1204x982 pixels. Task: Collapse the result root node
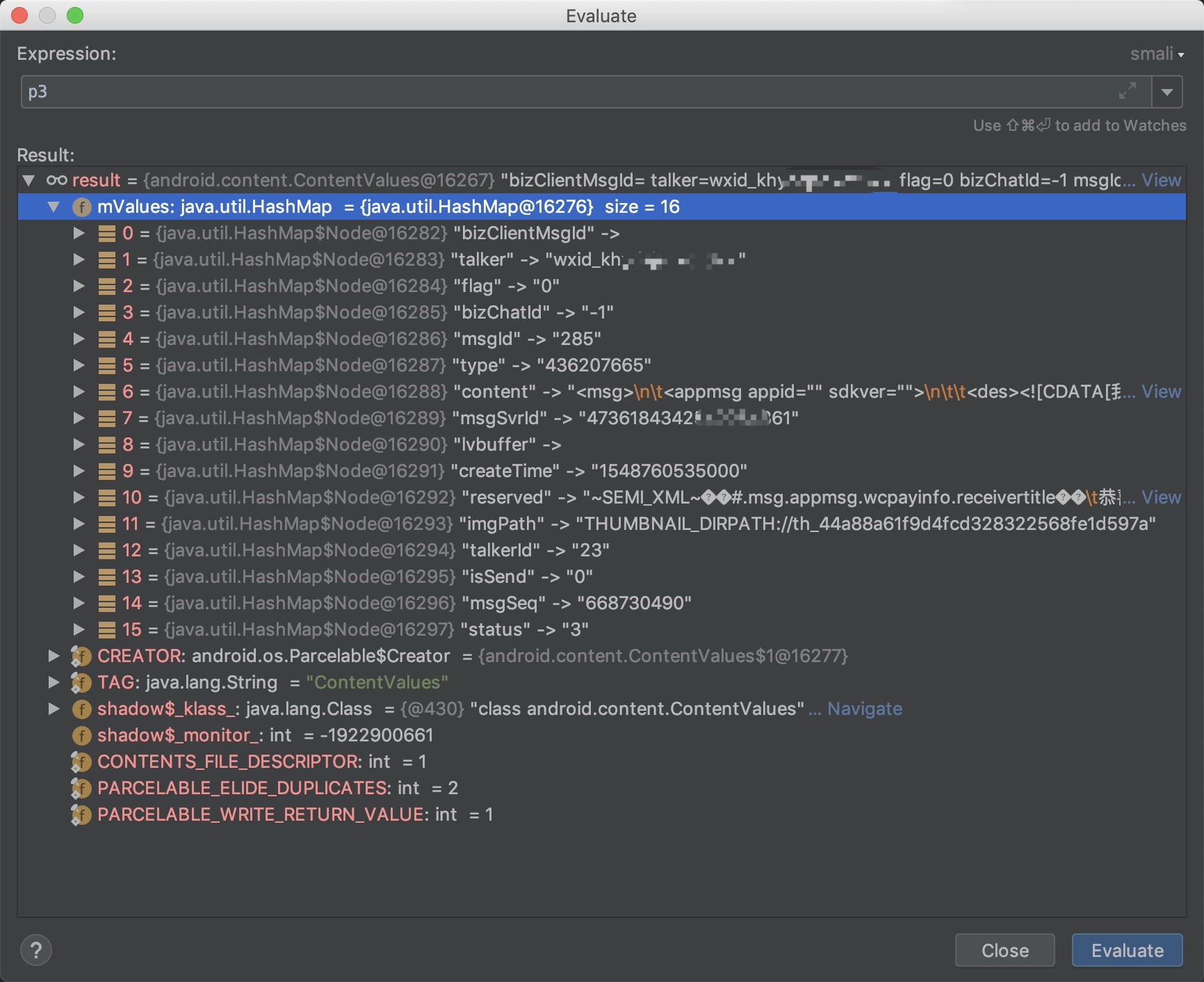(29, 180)
